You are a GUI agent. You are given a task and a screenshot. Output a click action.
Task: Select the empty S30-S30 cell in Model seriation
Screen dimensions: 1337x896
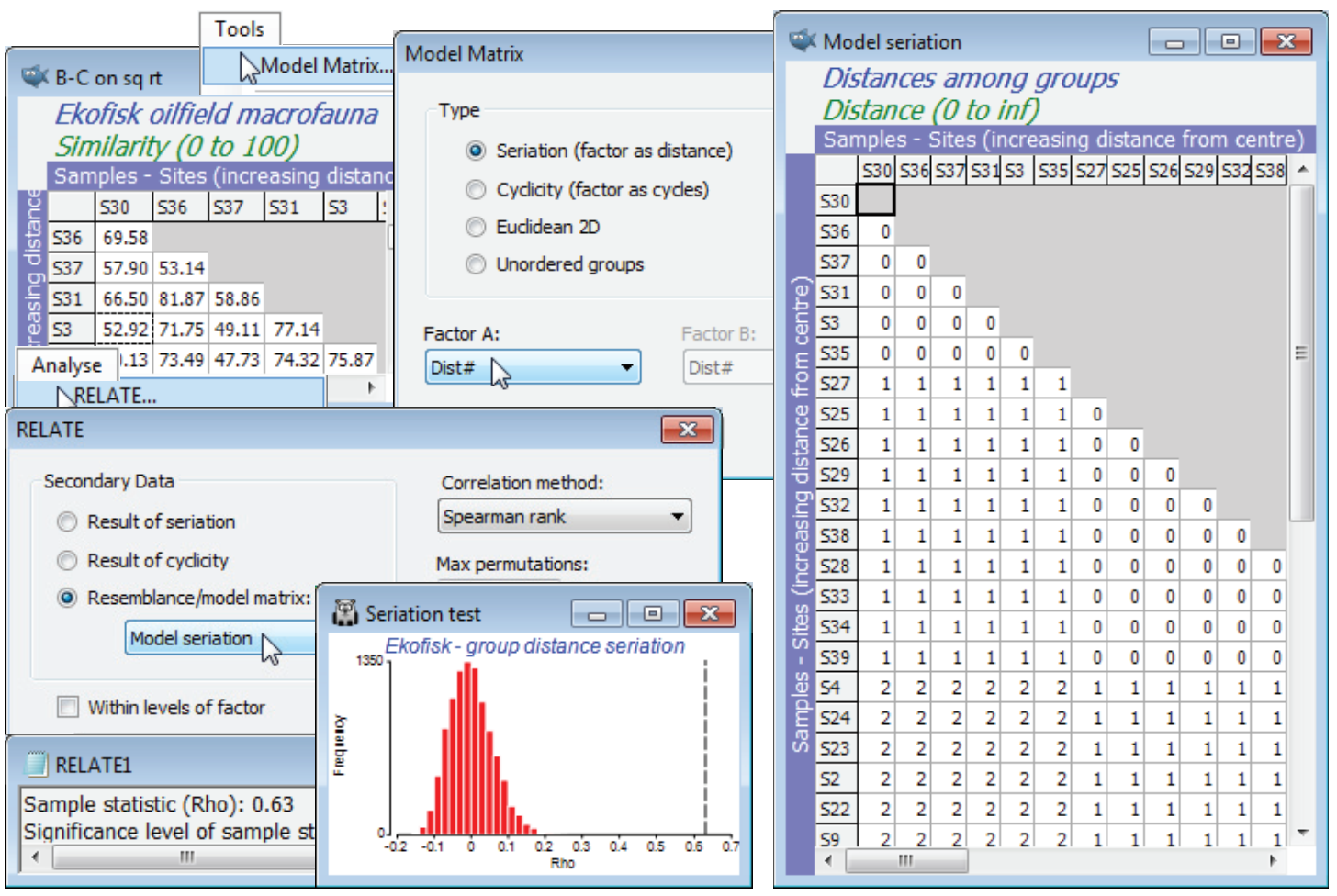pyautogui.click(x=877, y=200)
